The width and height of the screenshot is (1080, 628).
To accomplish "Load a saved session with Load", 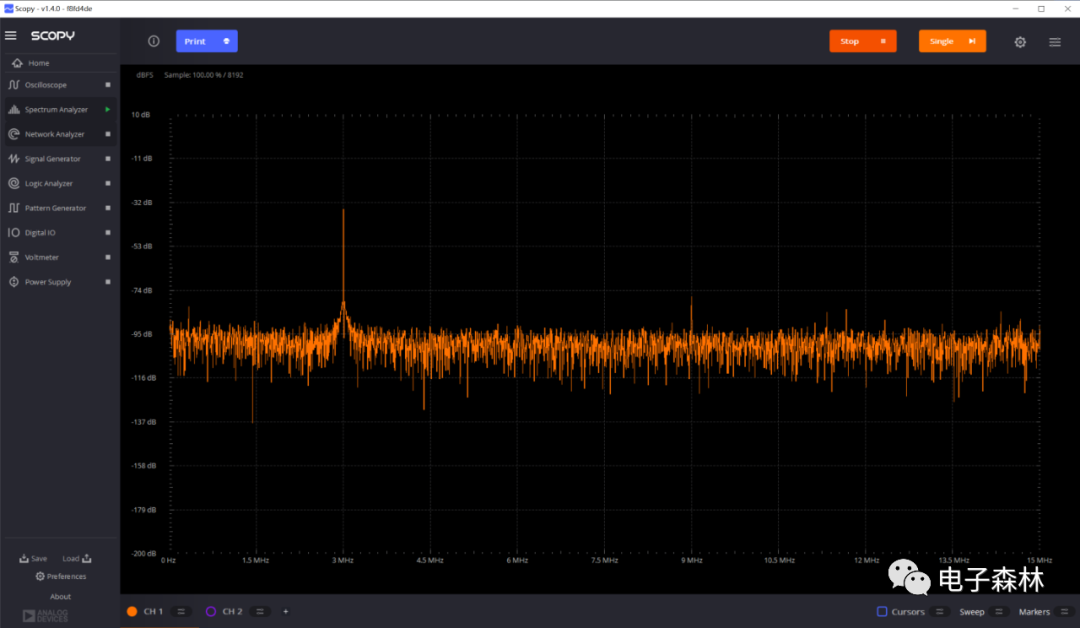I will click(77, 558).
